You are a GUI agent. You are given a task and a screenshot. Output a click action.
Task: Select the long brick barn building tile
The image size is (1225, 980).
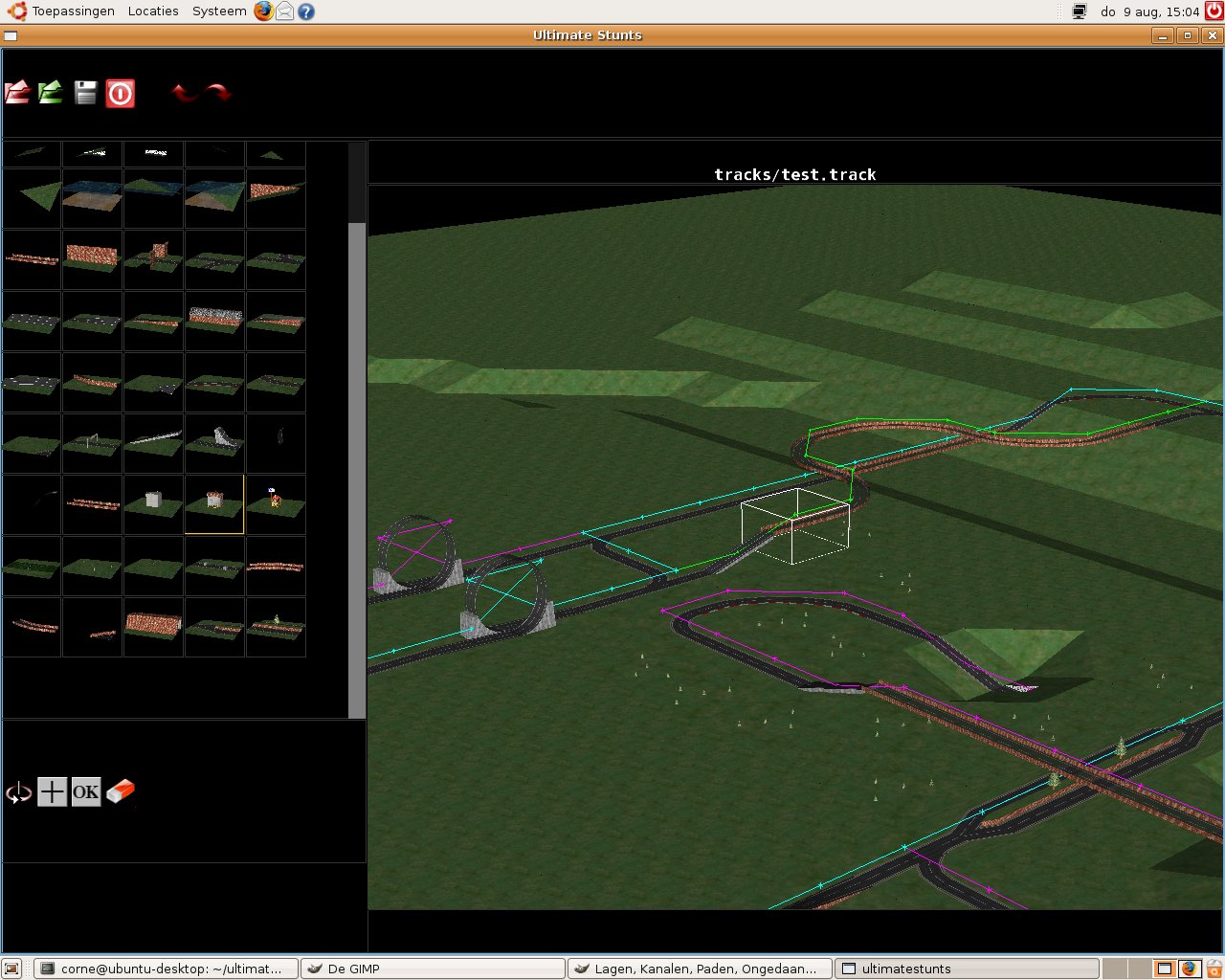[153, 627]
